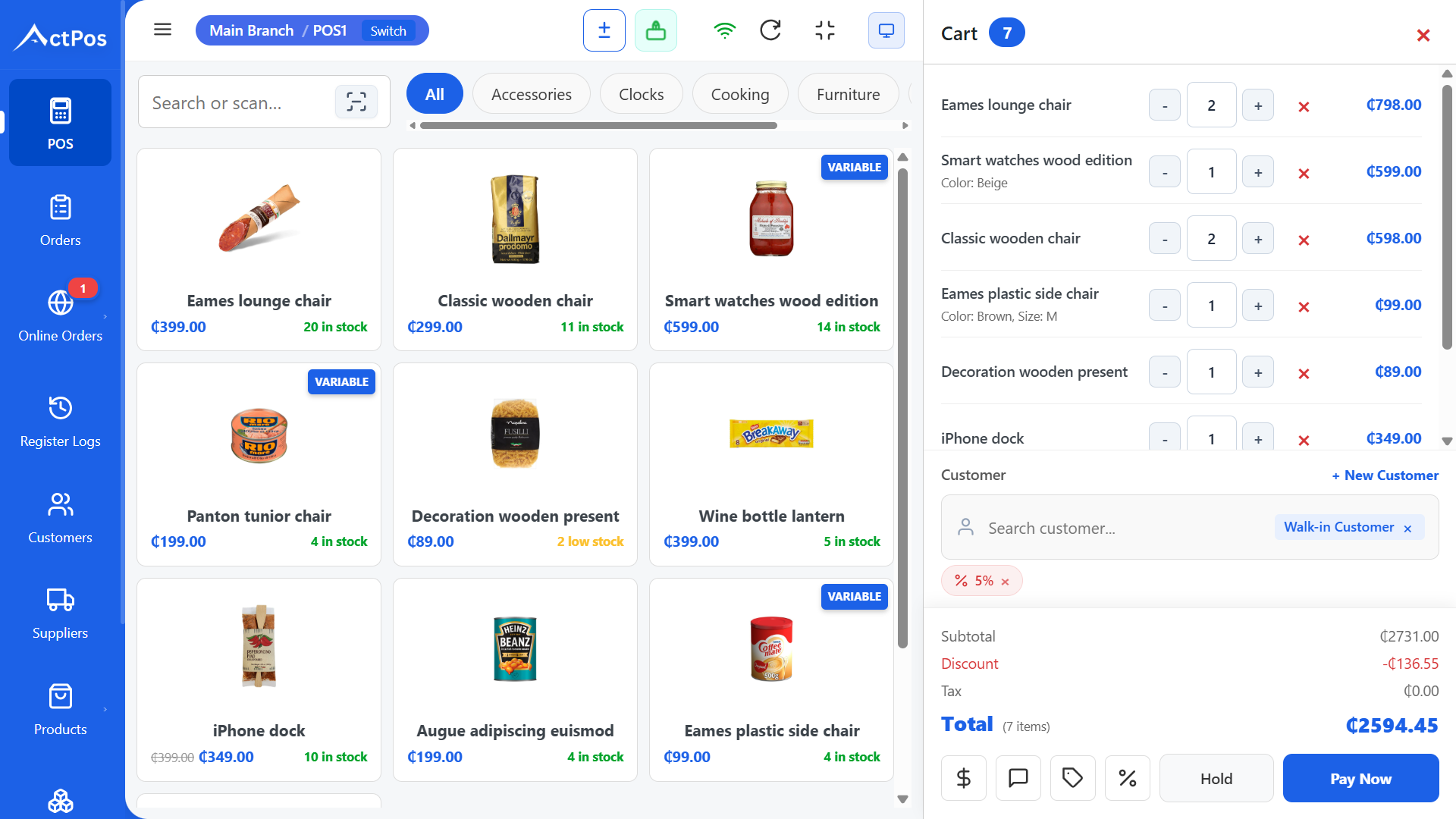The width and height of the screenshot is (1456, 819).
Task: Click the barcode scan icon in search
Action: pyautogui.click(x=356, y=102)
